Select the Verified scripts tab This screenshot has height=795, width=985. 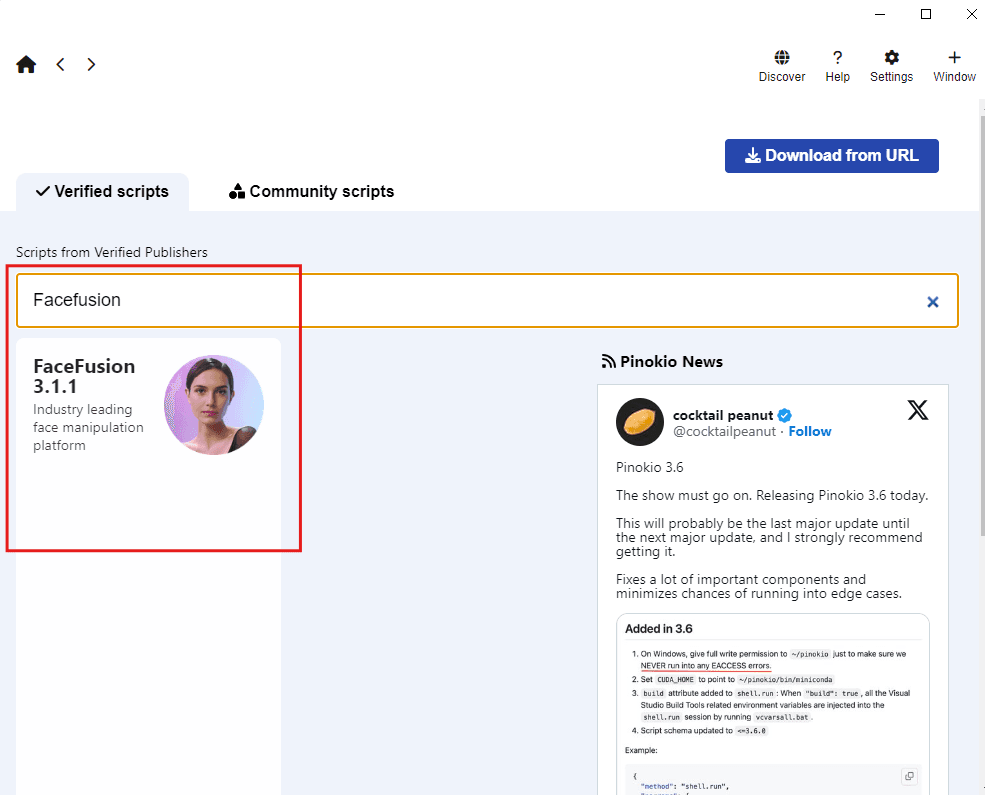coord(102,191)
